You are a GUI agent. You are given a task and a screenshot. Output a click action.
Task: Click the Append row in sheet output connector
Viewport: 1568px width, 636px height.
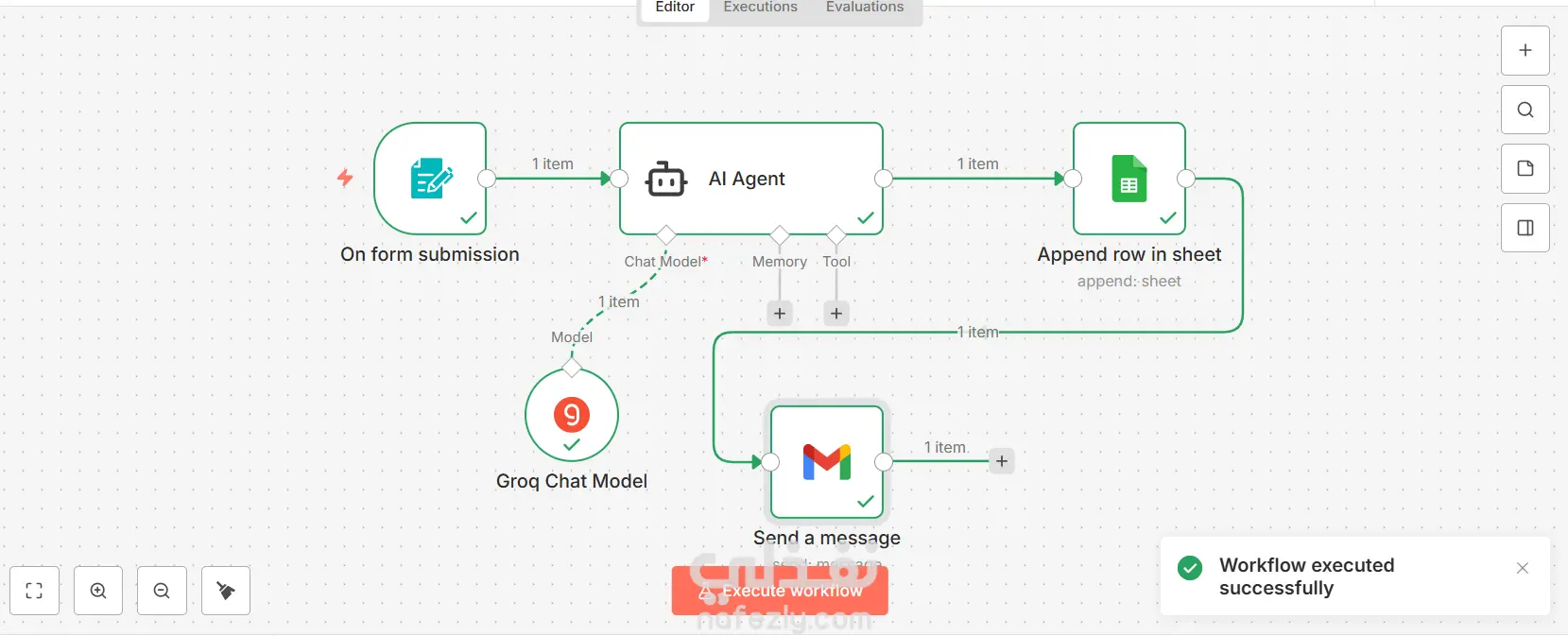click(1186, 179)
